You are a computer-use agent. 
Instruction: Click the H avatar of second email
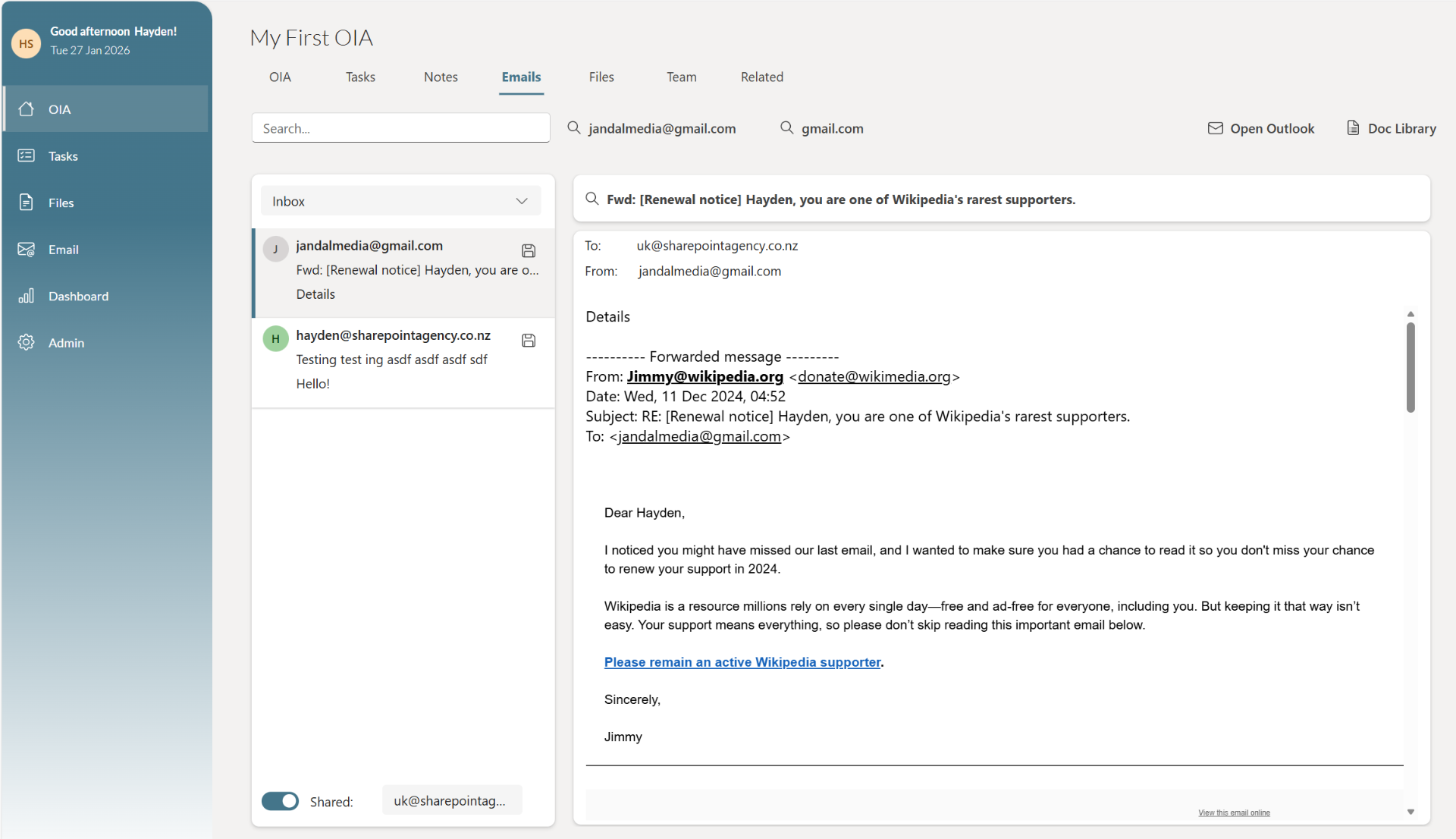pos(275,338)
